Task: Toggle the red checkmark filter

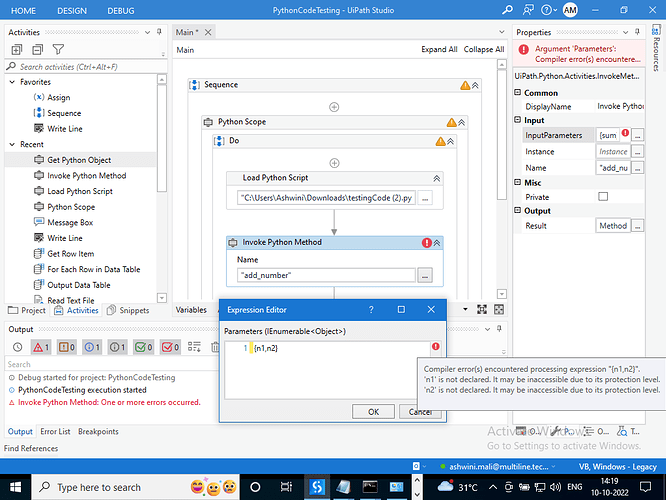Action: 170,347
